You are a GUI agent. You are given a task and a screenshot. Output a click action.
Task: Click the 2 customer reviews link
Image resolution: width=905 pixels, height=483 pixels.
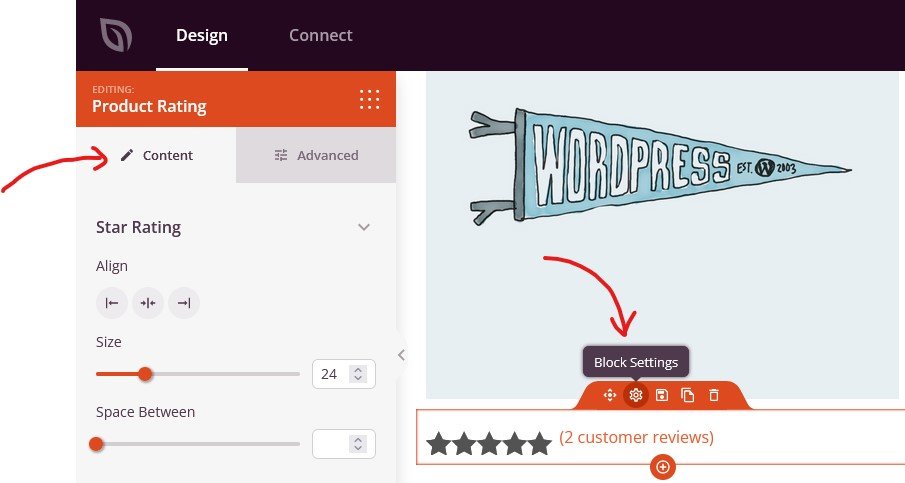pyautogui.click(x=636, y=437)
